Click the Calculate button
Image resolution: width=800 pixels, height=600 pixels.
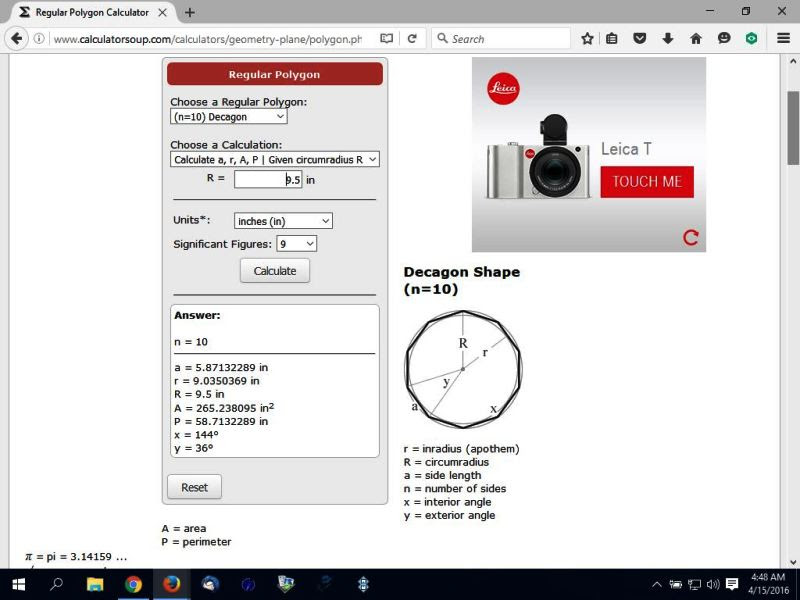[x=275, y=271]
